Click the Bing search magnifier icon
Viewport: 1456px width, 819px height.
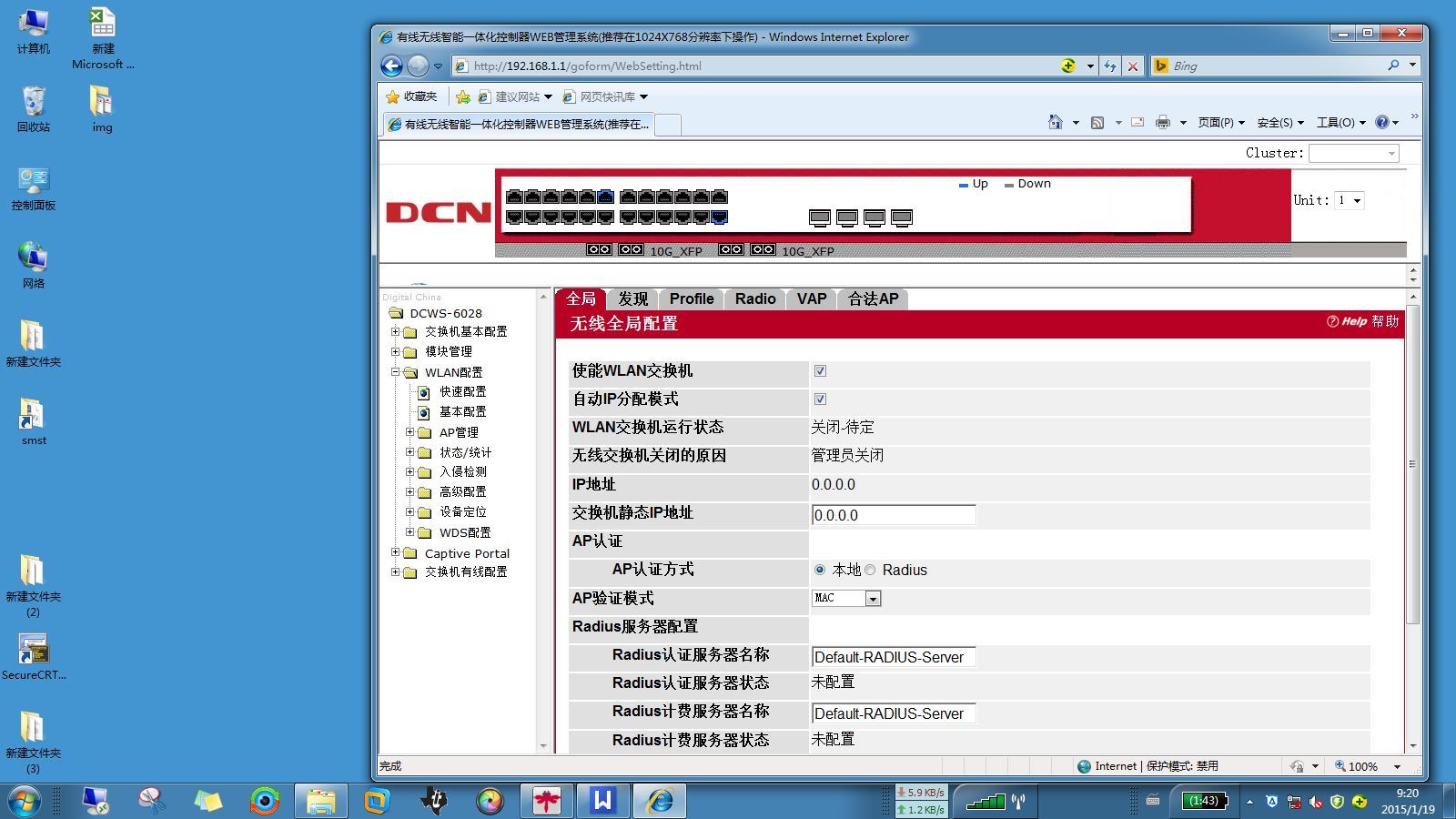(1393, 66)
